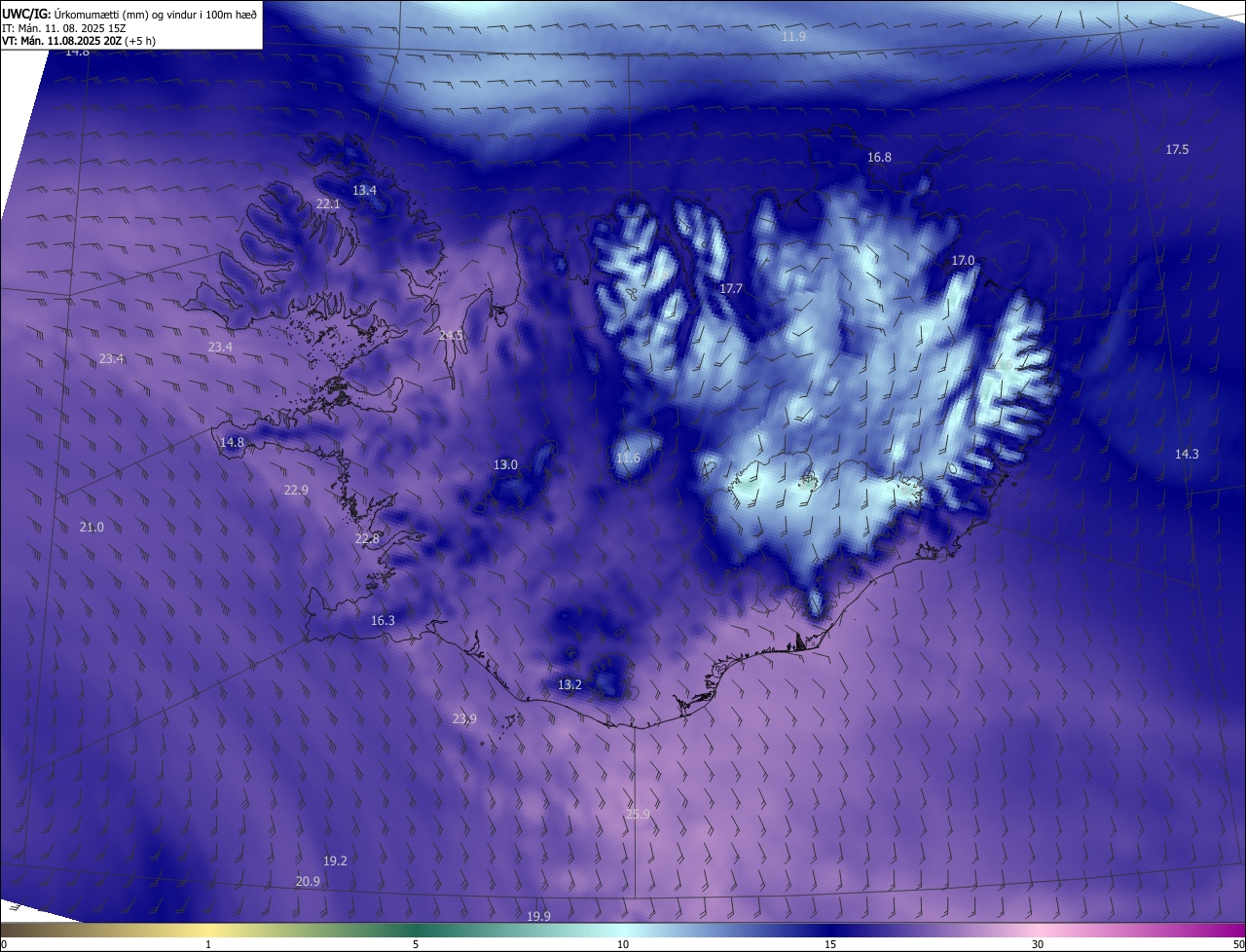Select the 19.2 value label
The height and width of the screenshot is (952, 1246).
[335, 860]
